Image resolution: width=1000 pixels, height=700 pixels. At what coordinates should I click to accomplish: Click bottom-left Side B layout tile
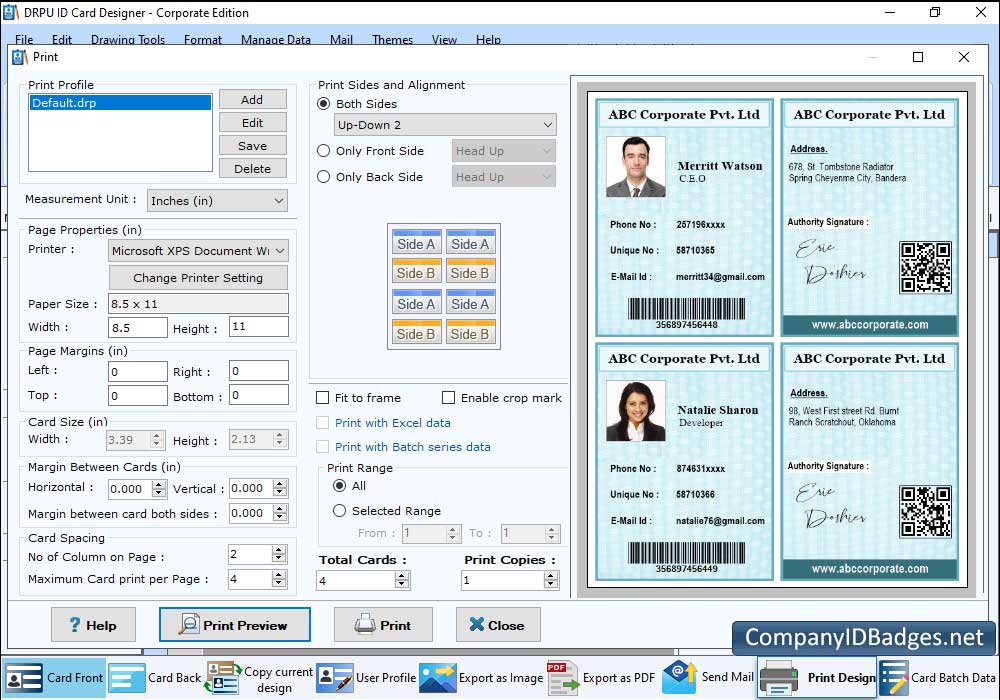(x=416, y=332)
